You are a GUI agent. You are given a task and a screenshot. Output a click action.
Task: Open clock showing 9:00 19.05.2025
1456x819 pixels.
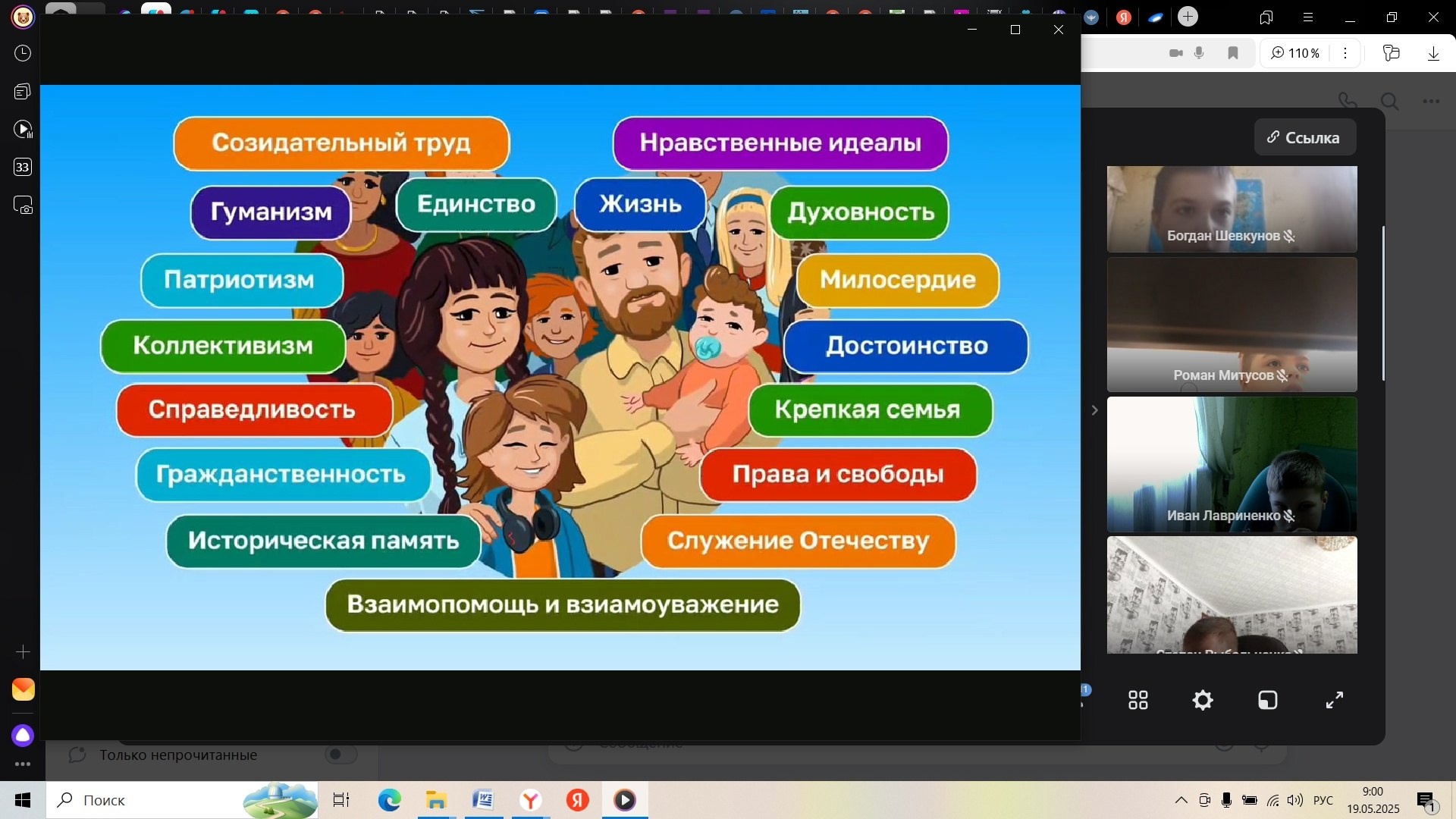[x=1373, y=800]
